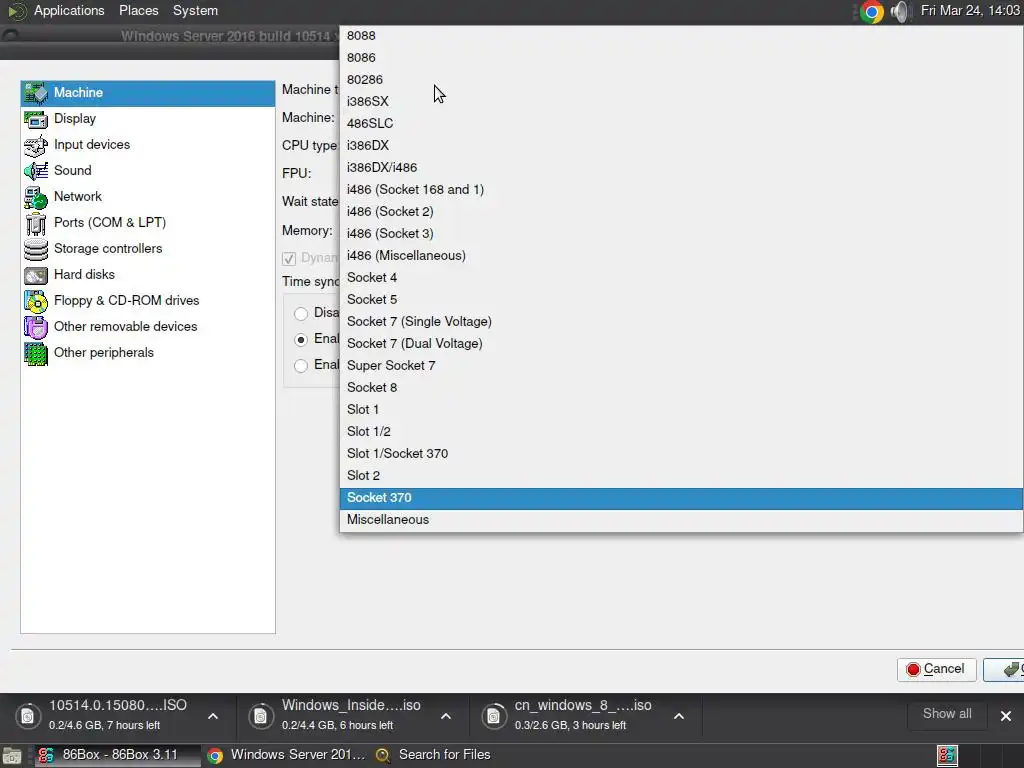
Task: Select the last Enabled time sync radio
Action: (301, 366)
